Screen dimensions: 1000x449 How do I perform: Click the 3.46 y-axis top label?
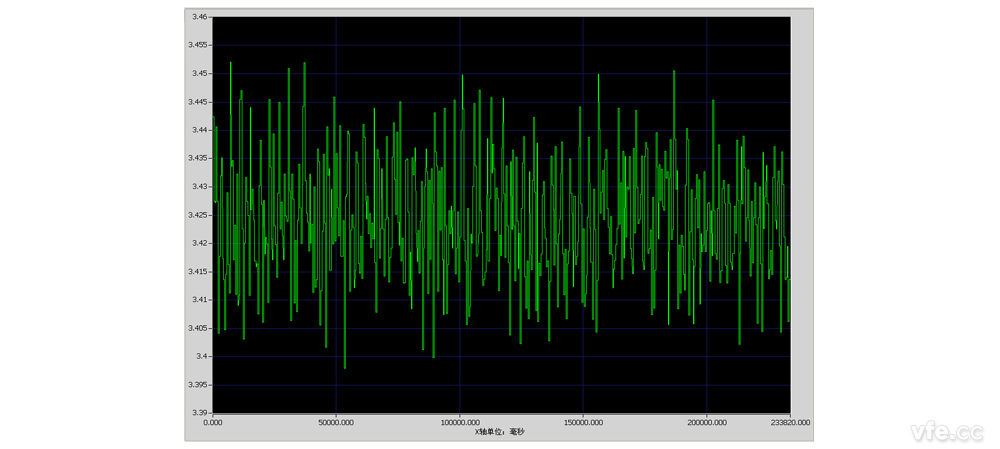pyautogui.click(x=200, y=17)
